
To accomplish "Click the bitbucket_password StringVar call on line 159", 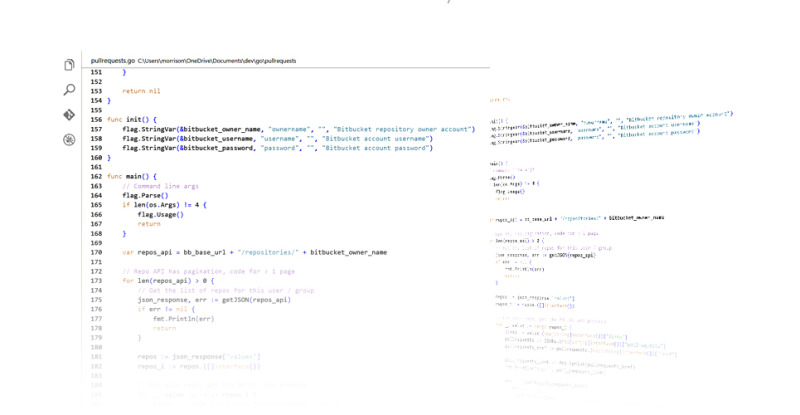I will [278, 148].
